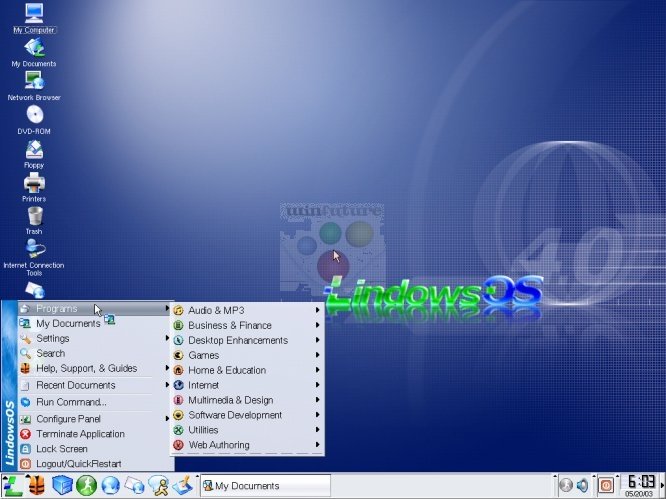
Task: Expand the arrow next to Internet
Action: pyautogui.click(x=317, y=385)
